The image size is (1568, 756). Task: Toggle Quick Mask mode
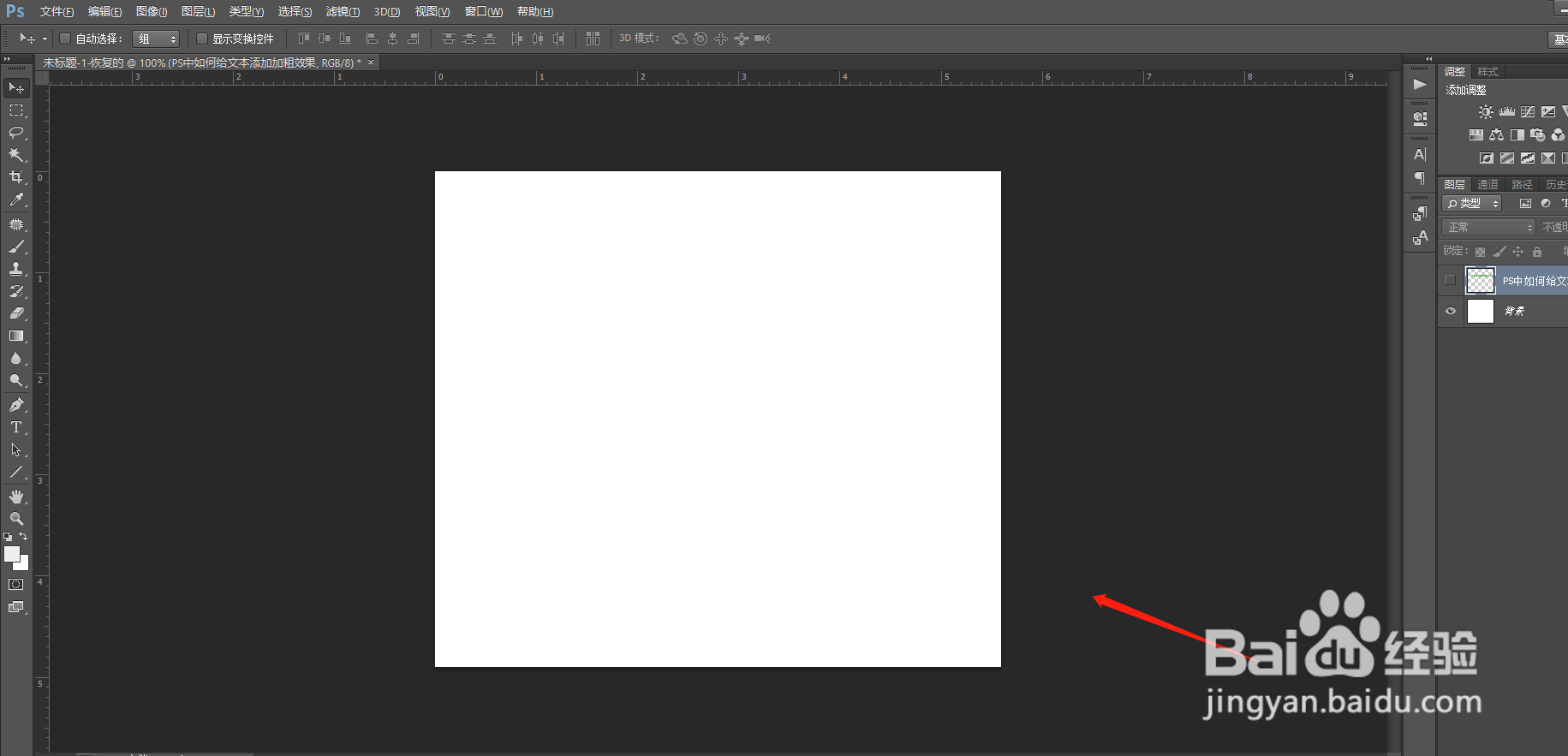click(16, 585)
